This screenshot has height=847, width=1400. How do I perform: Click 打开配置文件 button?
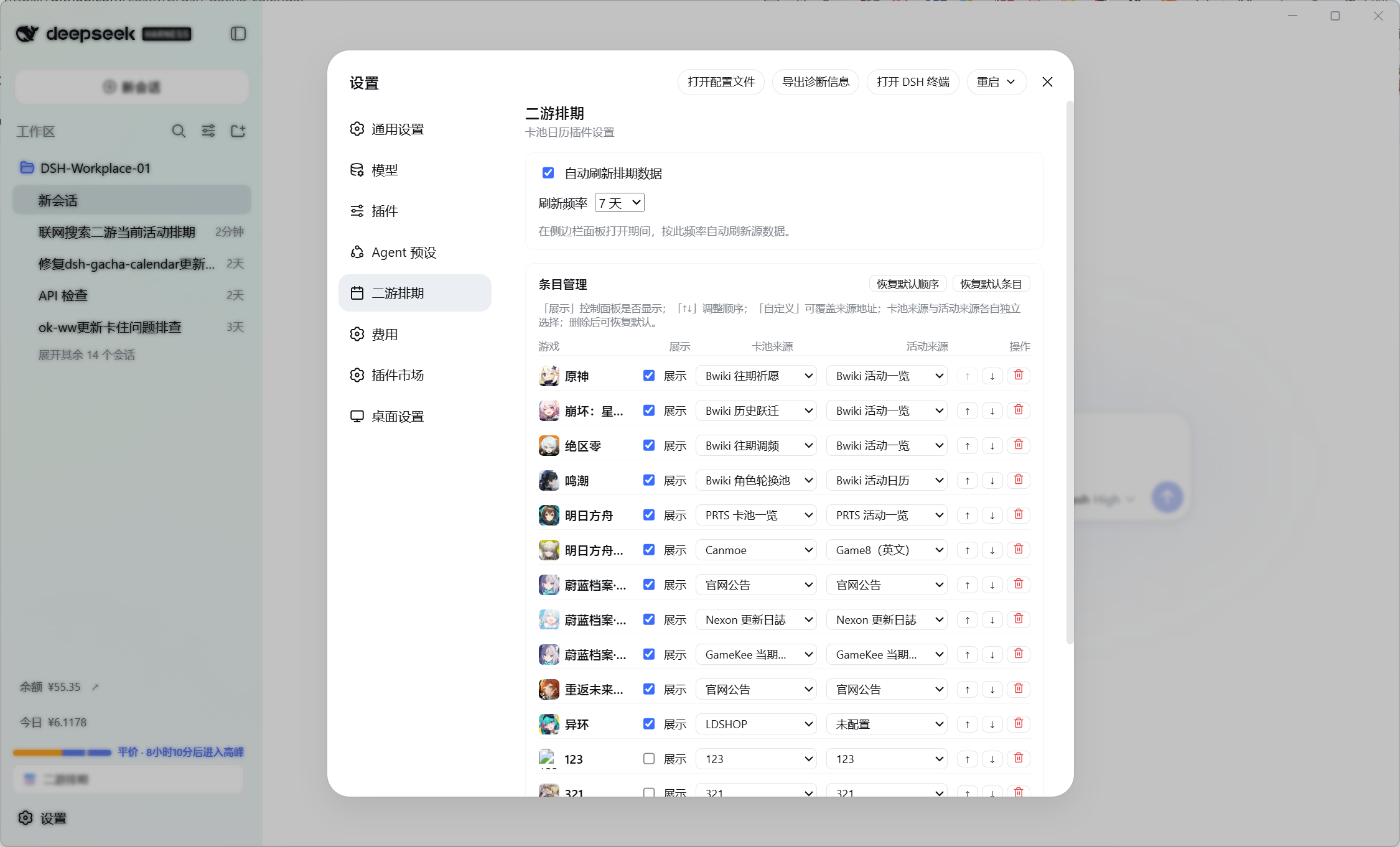(x=721, y=82)
